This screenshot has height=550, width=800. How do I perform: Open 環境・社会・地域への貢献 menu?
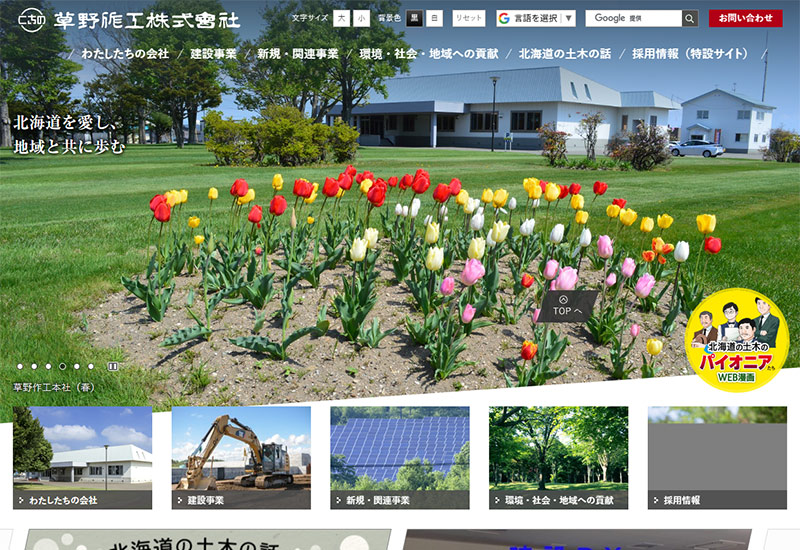[x=429, y=54]
